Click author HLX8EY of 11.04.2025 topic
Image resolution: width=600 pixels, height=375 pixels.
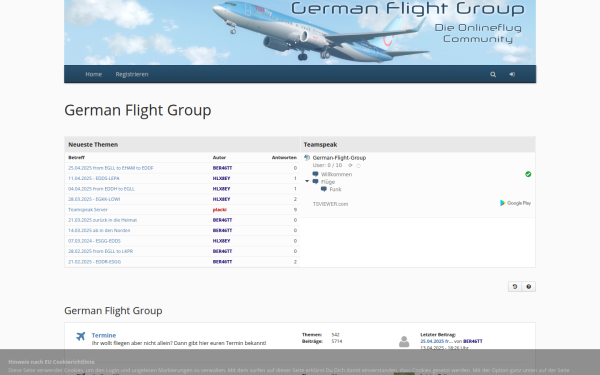point(222,178)
